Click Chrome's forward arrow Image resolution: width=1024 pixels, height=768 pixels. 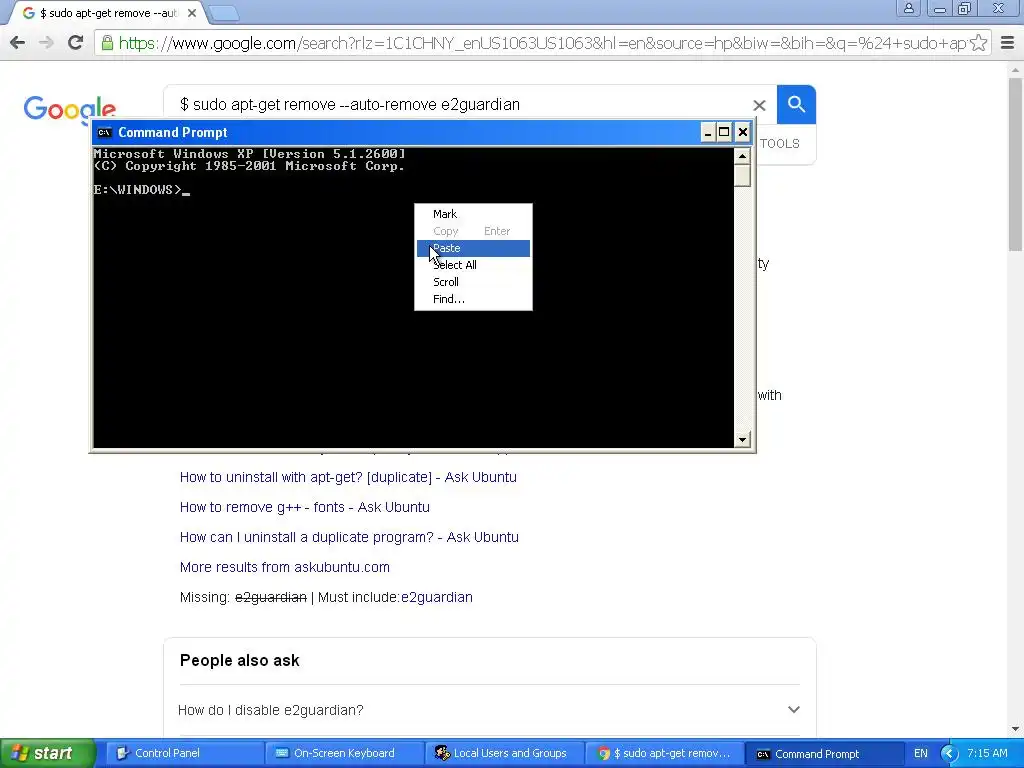[46, 43]
